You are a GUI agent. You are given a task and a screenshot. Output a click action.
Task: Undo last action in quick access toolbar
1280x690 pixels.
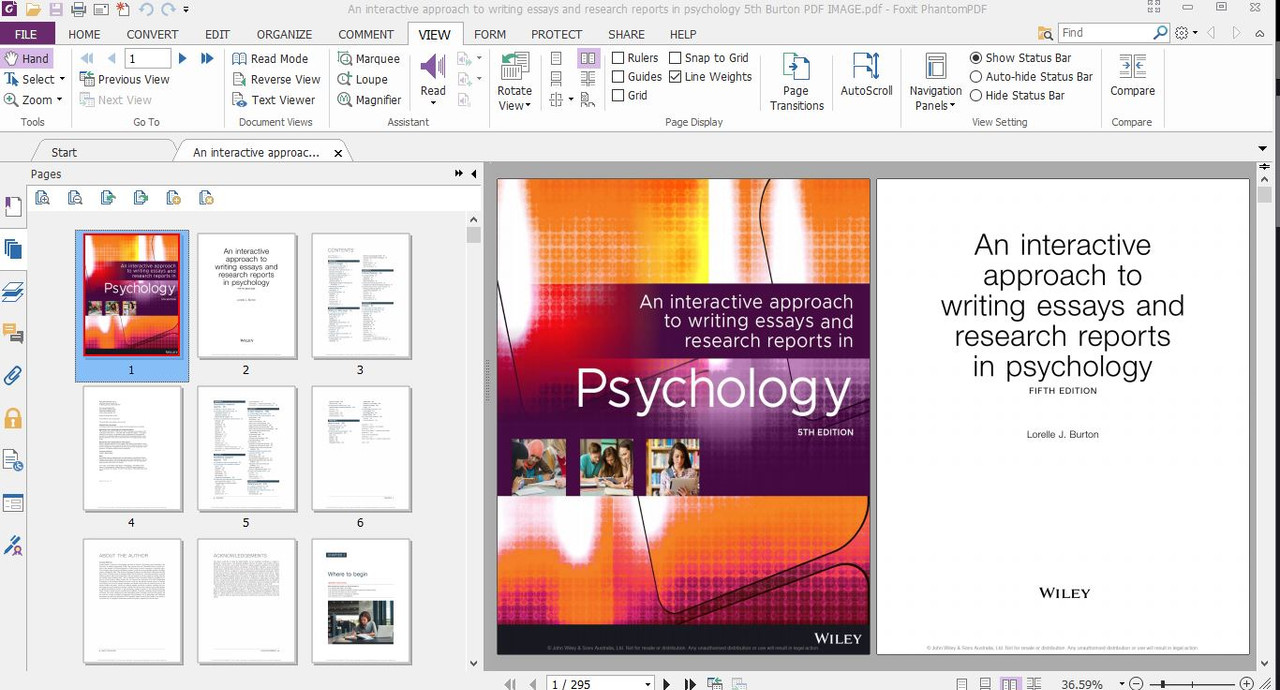[x=146, y=9]
